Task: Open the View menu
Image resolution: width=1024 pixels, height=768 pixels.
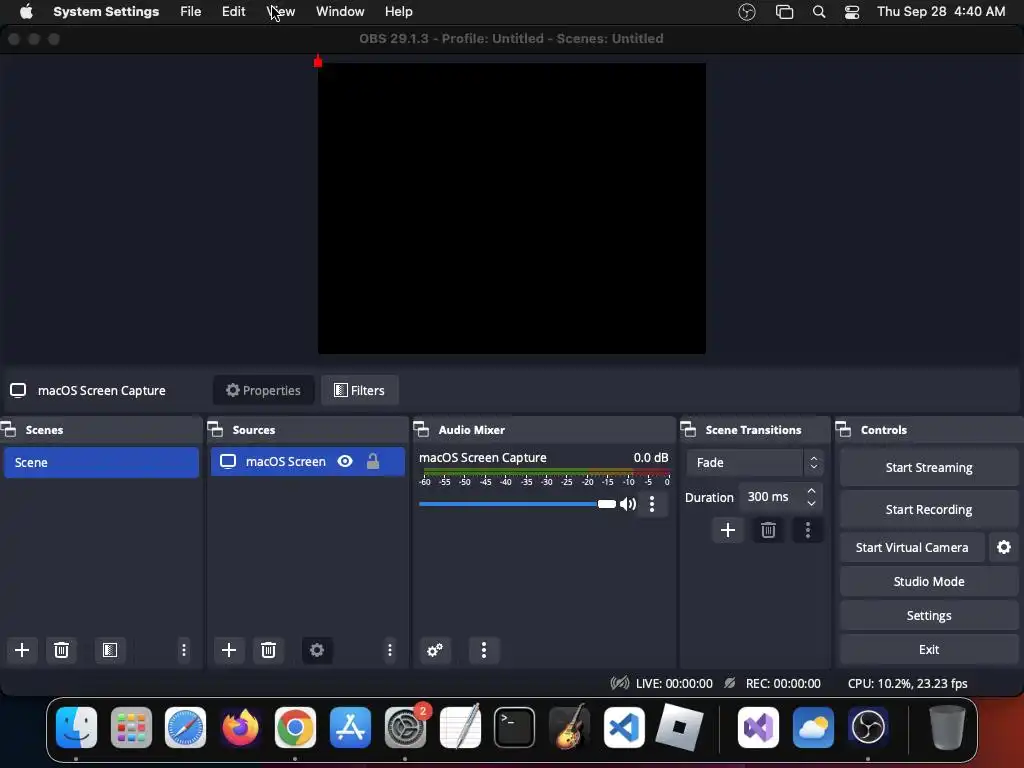Action: 281,12
